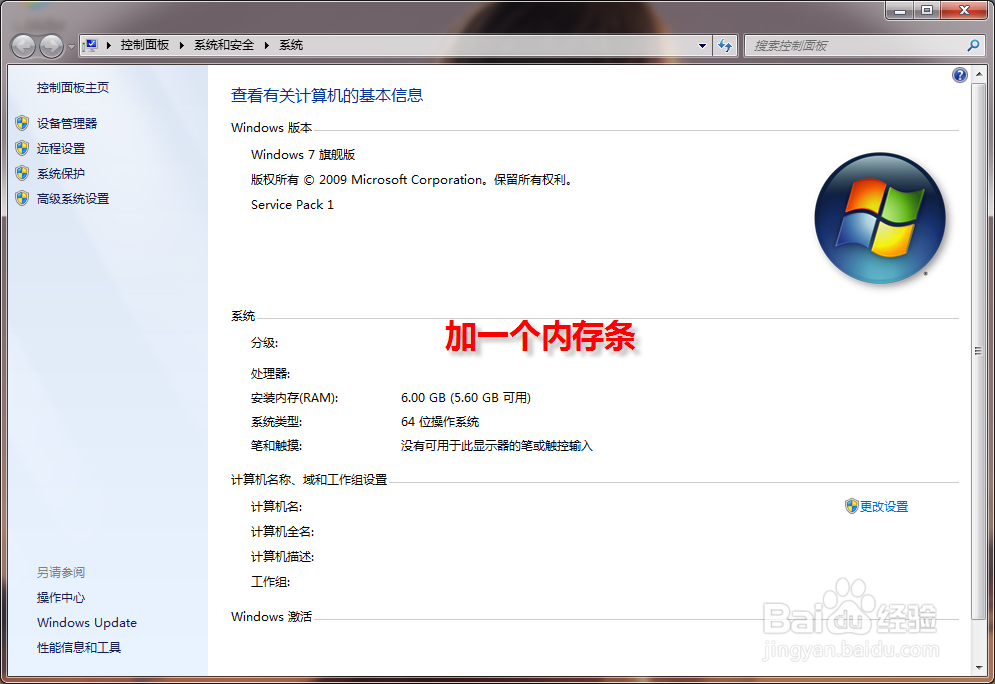Image resolution: width=995 pixels, height=684 pixels.
Task: Click the vertical scrollbar thumb
Action: 978,350
